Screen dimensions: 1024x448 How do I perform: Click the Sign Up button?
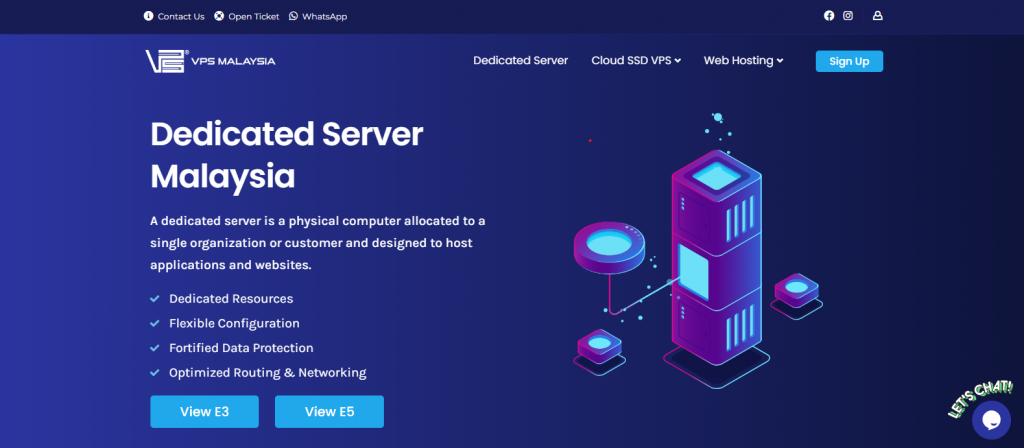(849, 61)
